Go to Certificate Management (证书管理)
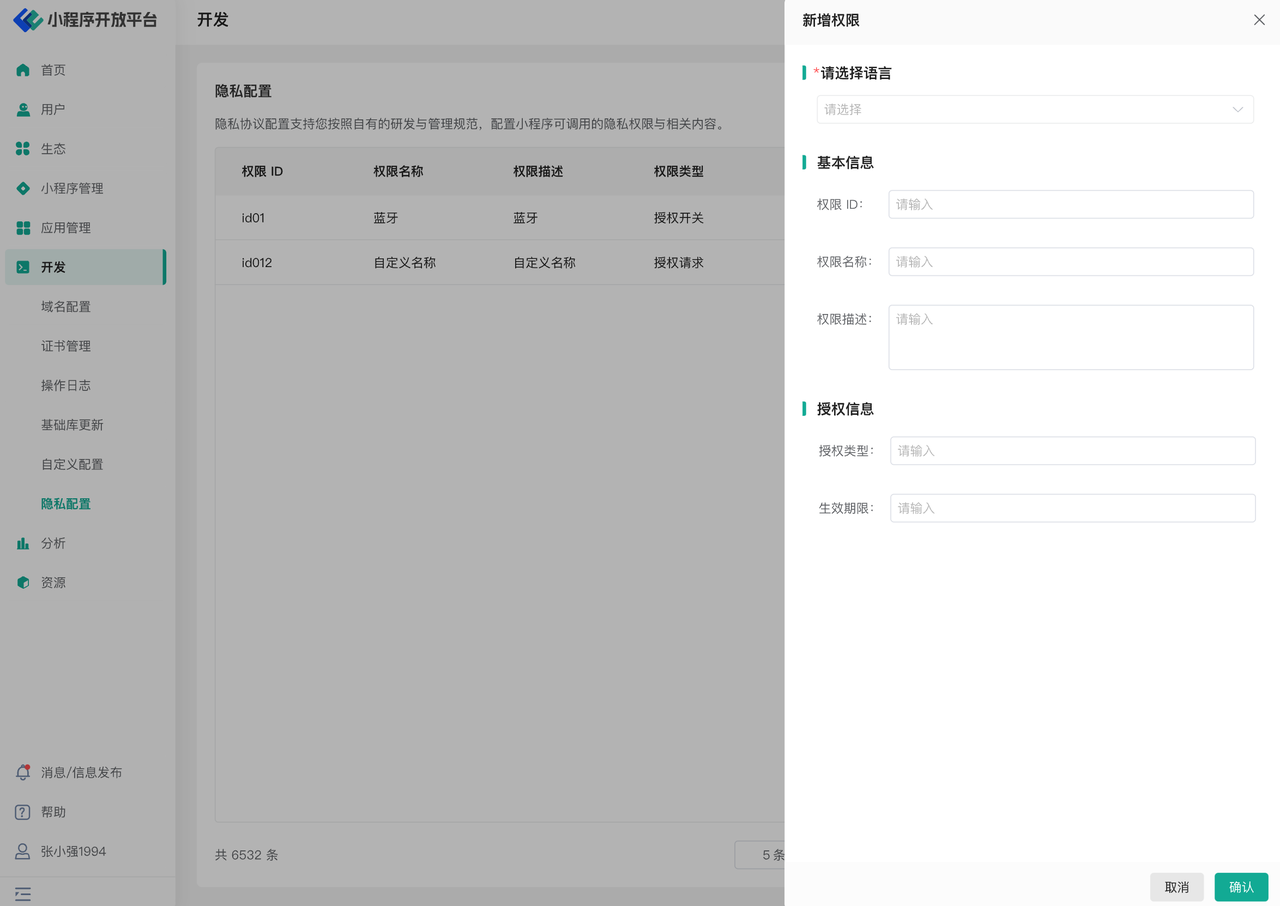 (66, 346)
